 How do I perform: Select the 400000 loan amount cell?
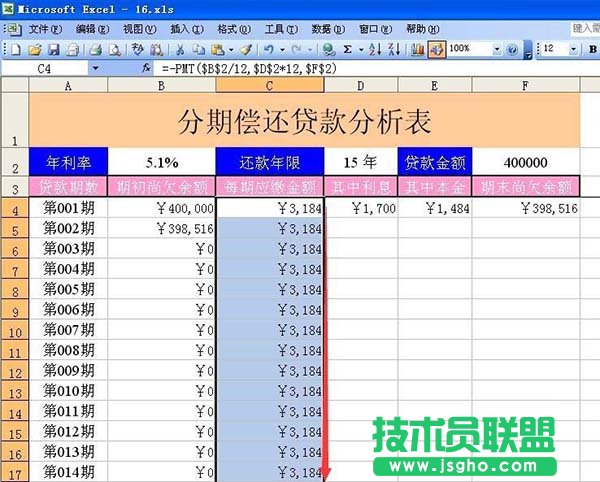tap(526, 162)
